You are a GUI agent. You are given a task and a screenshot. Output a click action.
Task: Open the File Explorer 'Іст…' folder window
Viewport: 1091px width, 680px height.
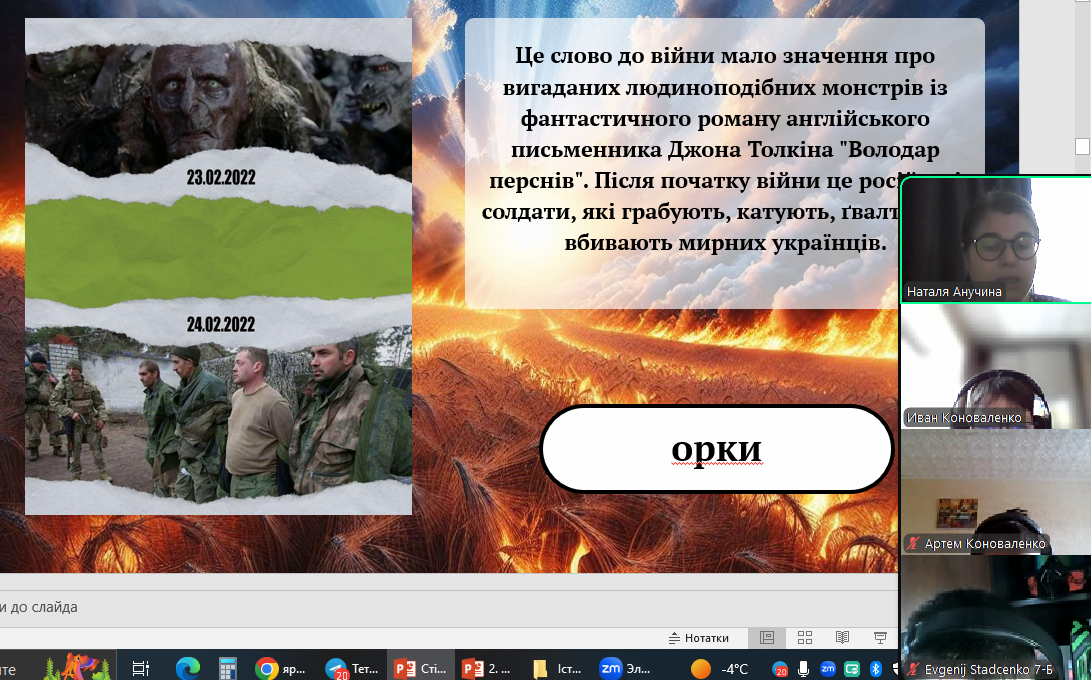coord(557,669)
